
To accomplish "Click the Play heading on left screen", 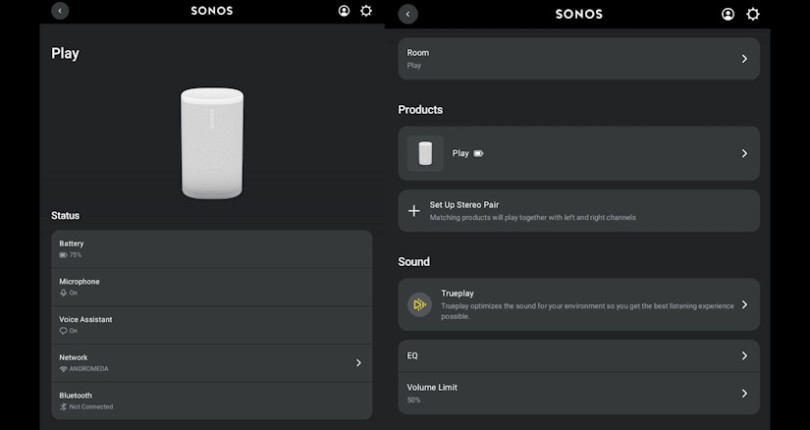I will (x=65, y=54).
